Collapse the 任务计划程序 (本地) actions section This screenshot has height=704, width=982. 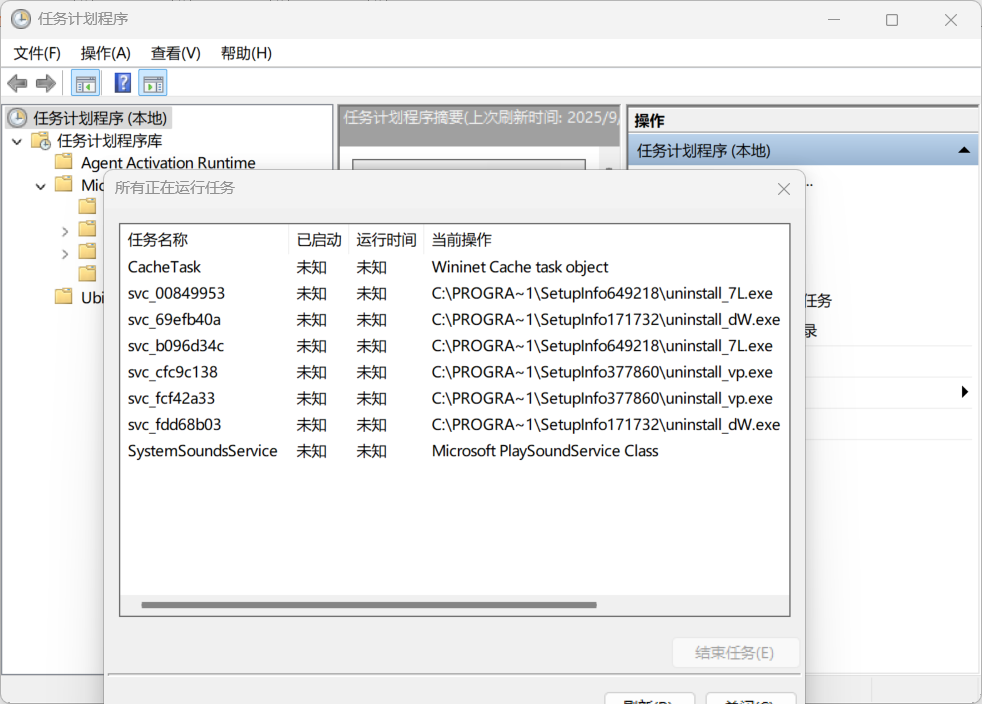coord(963,150)
